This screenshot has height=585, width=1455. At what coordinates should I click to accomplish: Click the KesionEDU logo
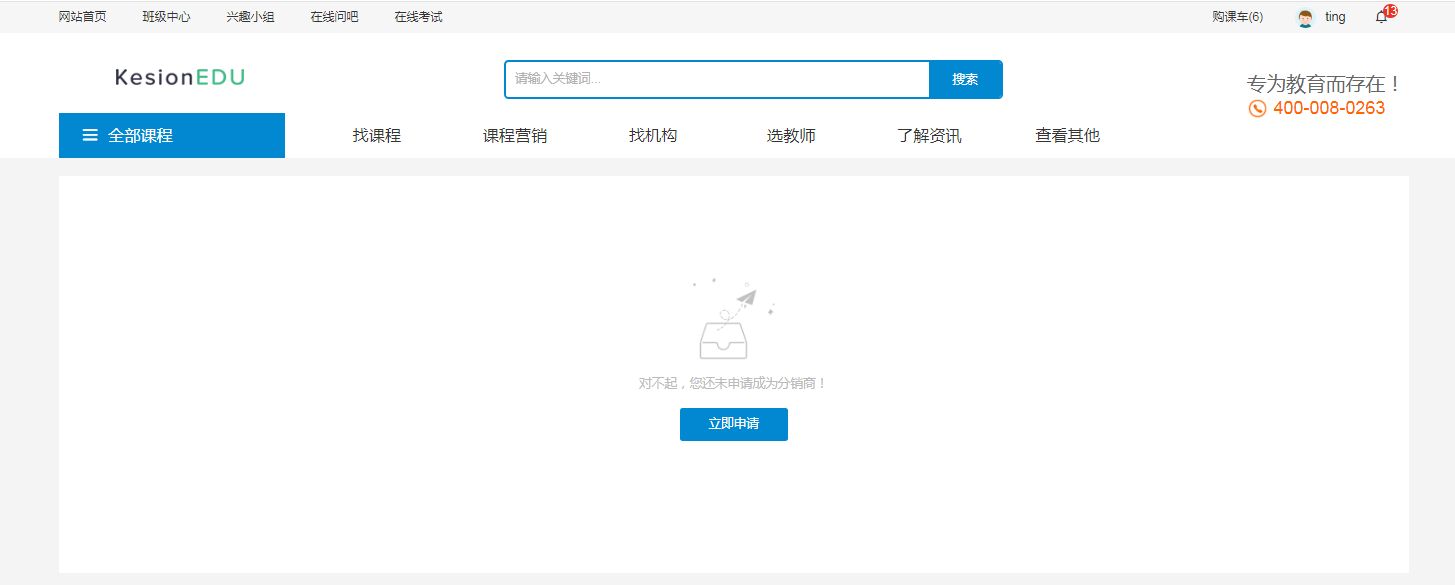180,77
